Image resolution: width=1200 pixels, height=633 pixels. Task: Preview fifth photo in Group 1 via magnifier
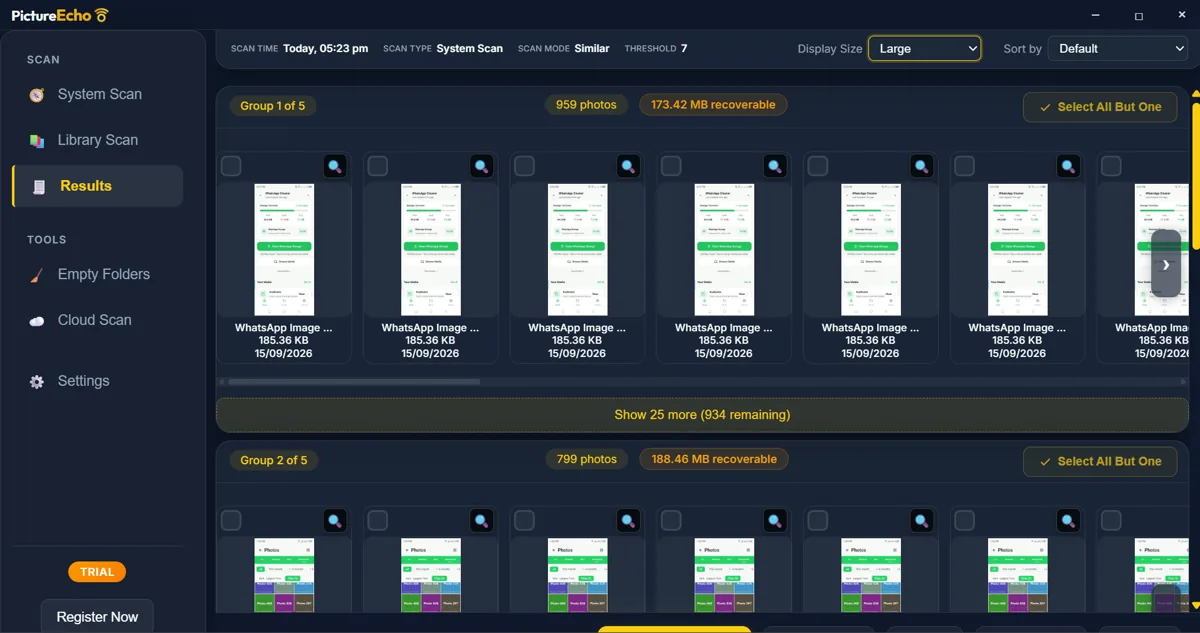(922, 166)
